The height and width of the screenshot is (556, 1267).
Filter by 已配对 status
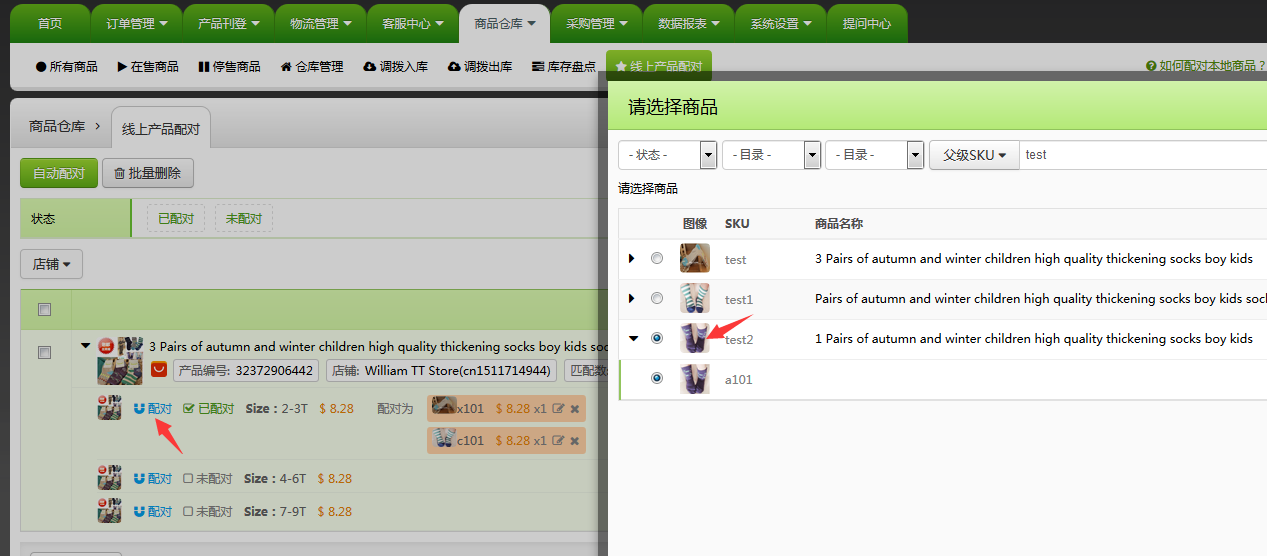[x=176, y=218]
